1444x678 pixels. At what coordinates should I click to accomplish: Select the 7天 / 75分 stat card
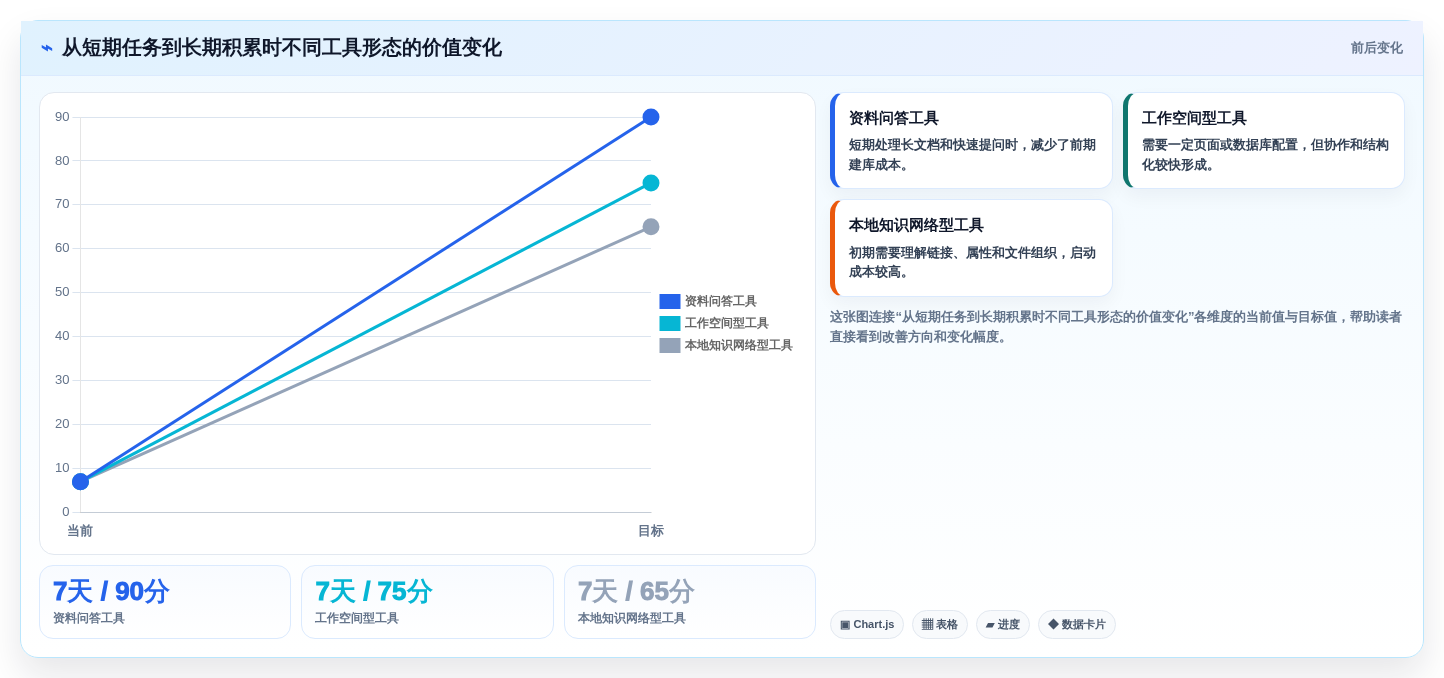[x=427, y=602]
